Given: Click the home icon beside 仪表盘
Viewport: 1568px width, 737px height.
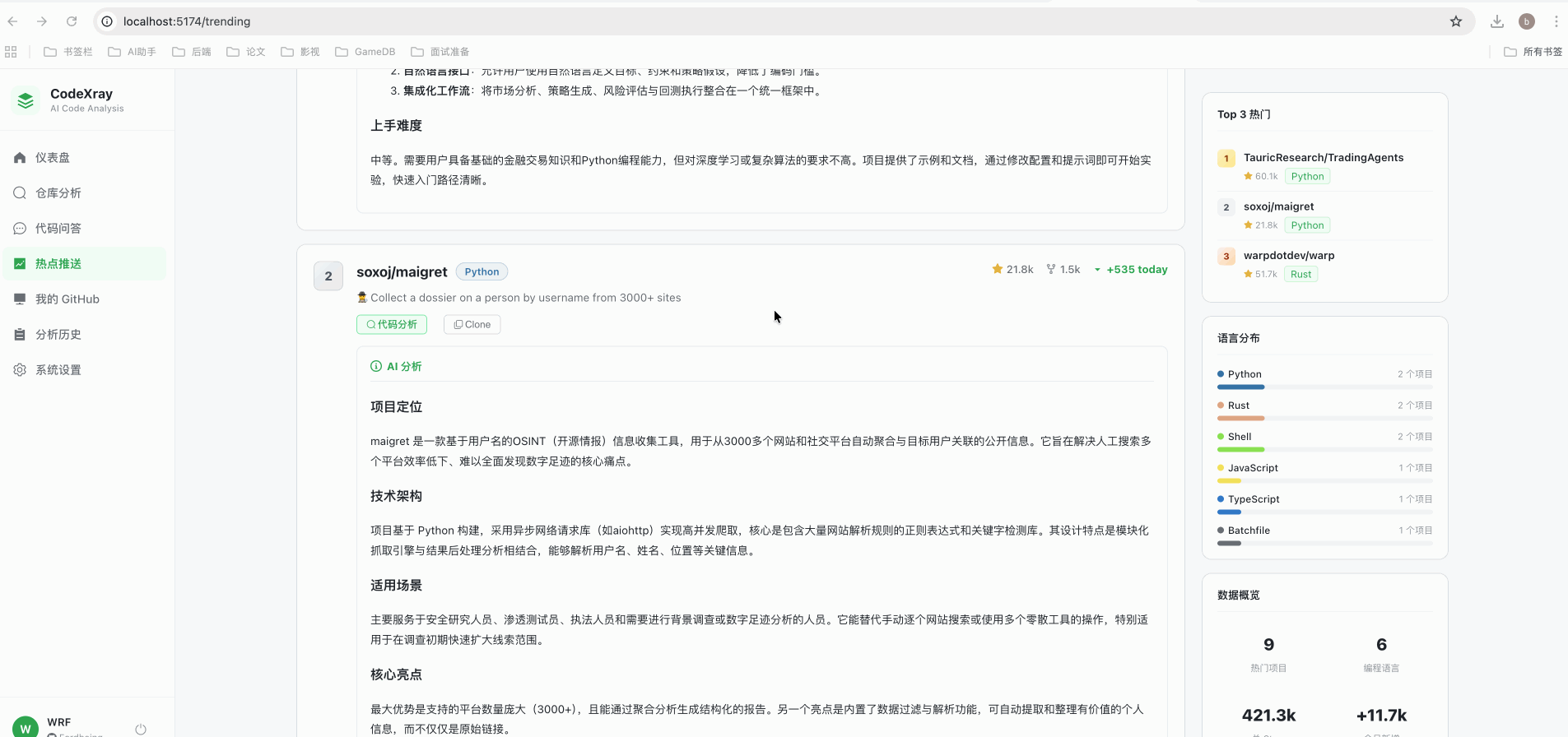Looking at the screenshot, I should coord(20,157).
